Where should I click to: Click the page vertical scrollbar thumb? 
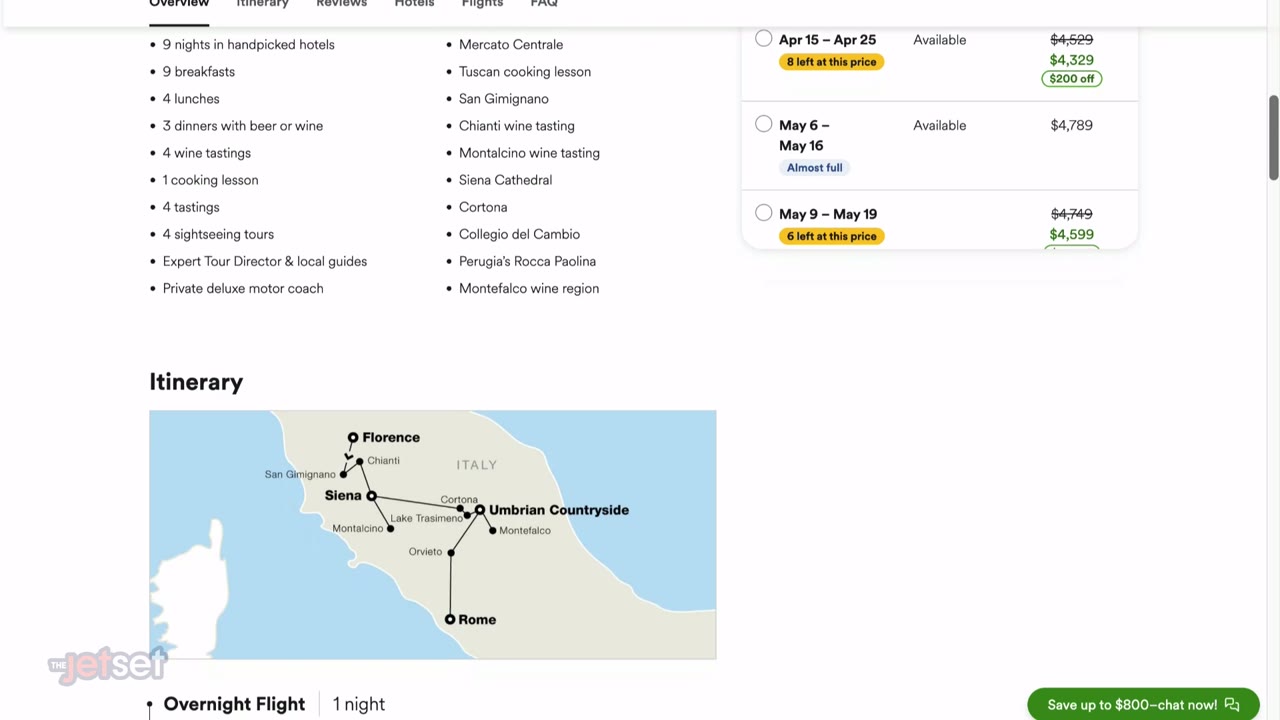coord(1273,138)
